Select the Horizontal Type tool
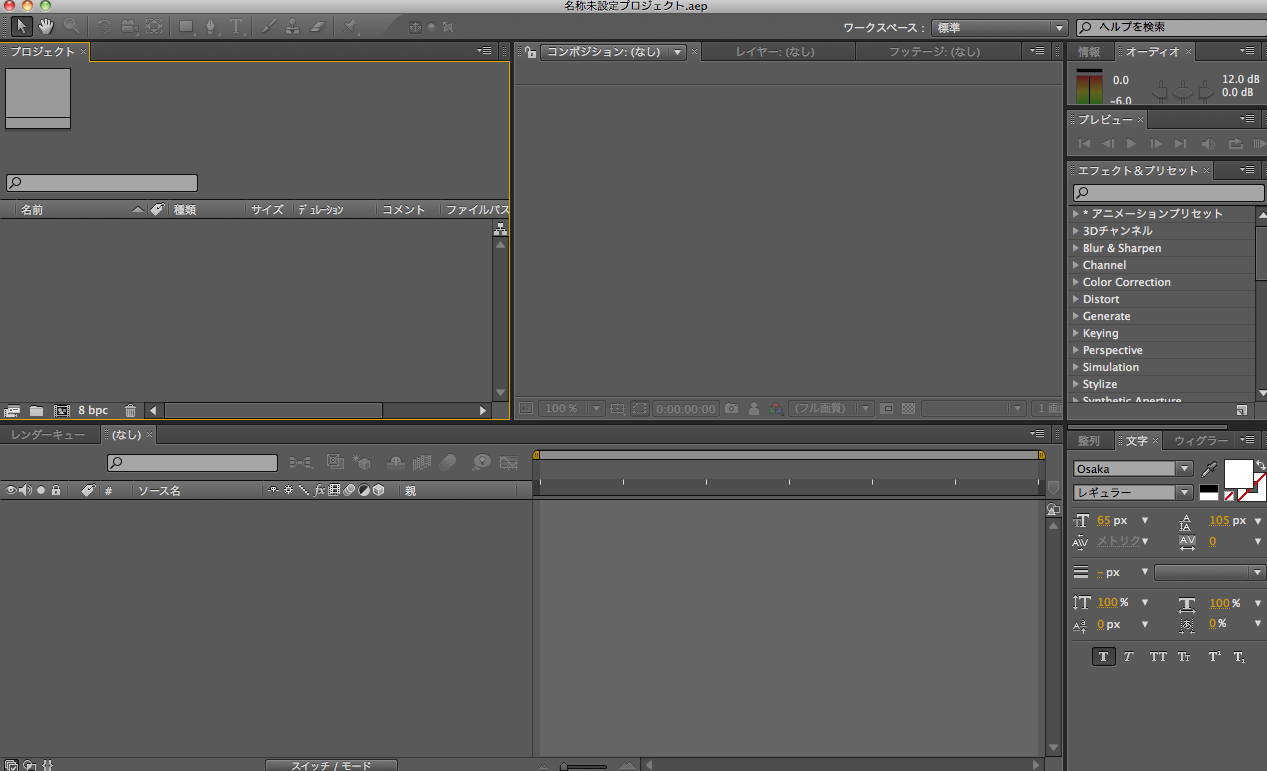Screen dimensions: 1267x771 coord(236,26)
